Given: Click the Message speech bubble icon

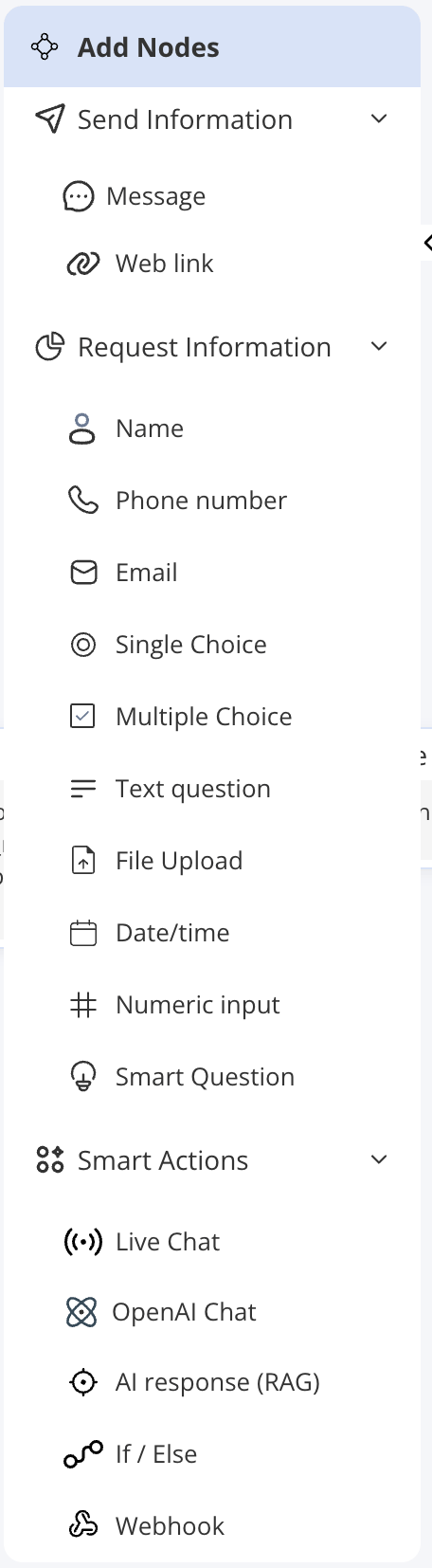Looking at the screenshot, I should coord(78,196).
